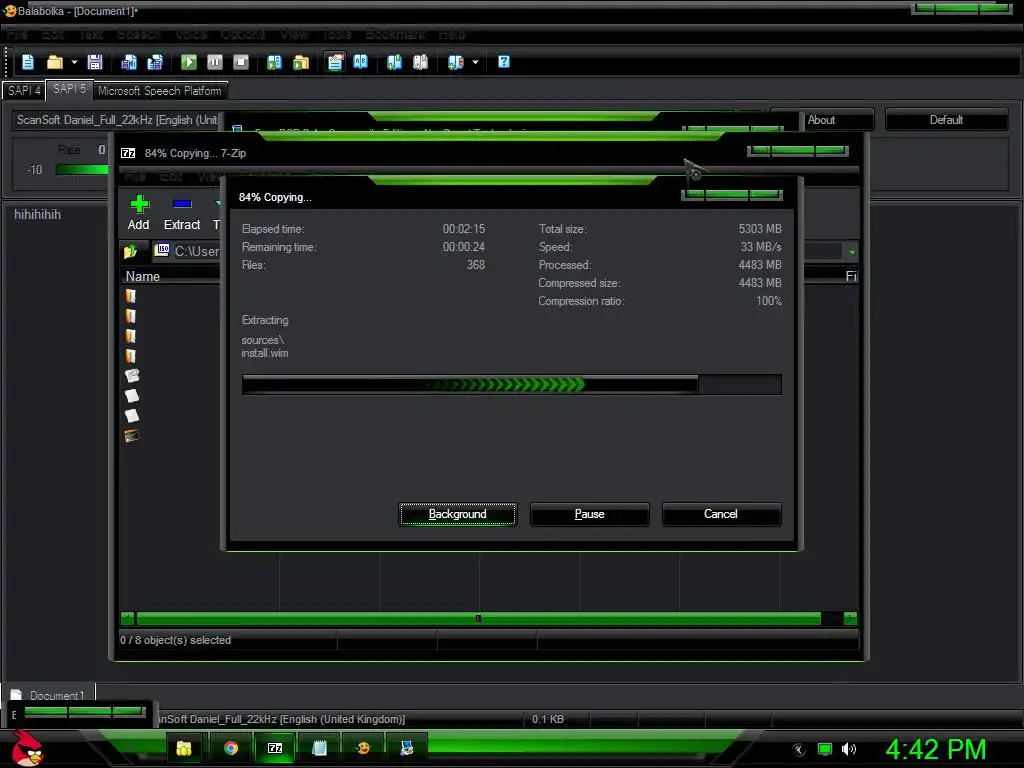Open the File menu in Balabolka
Viewport: 1024px width, 768px height.
(x=18, y=34)
